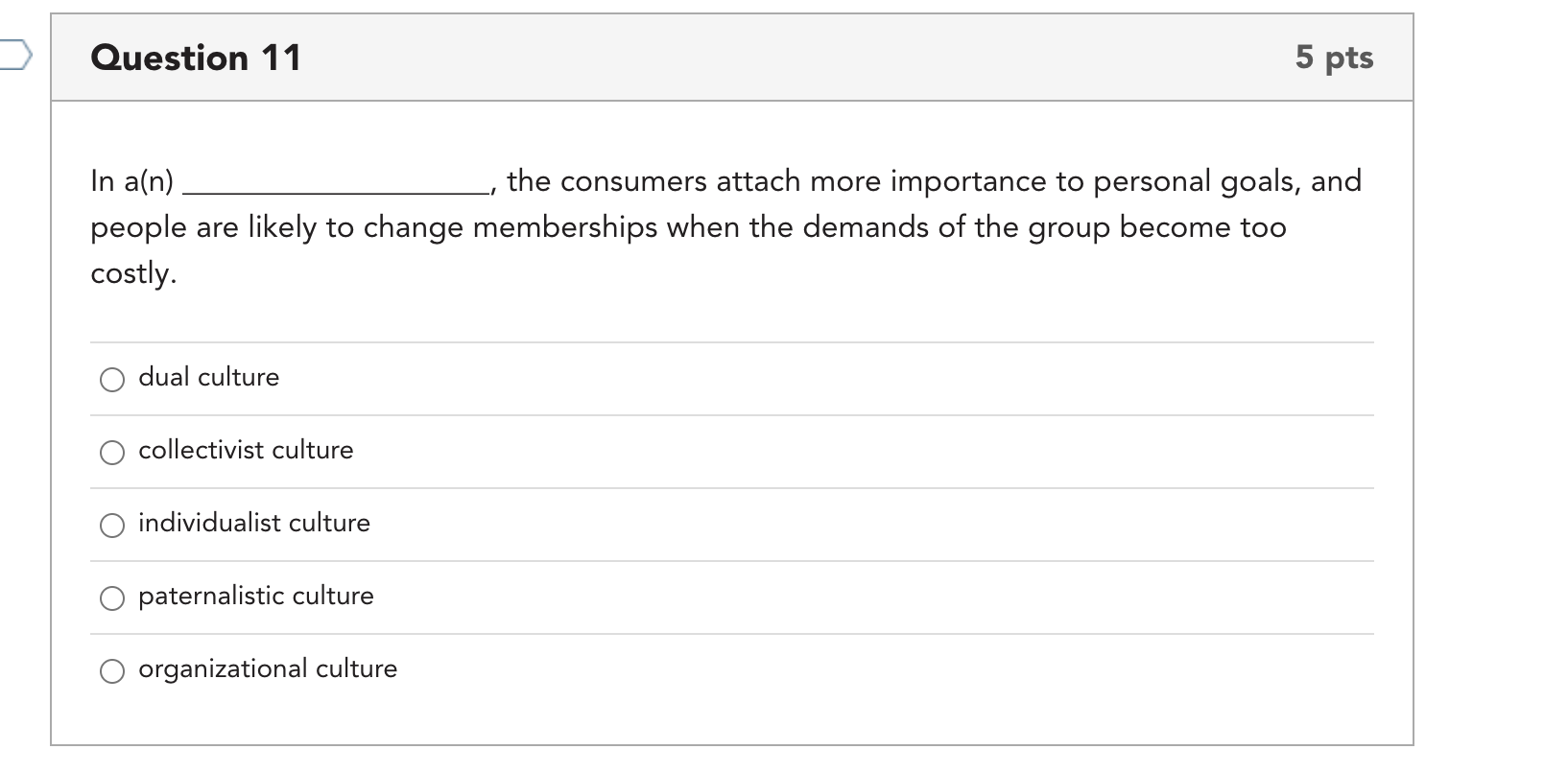Viewport: 1568px width, 773px height.
Task: Click the Question 11 header
Action: [x=195, y=58]
